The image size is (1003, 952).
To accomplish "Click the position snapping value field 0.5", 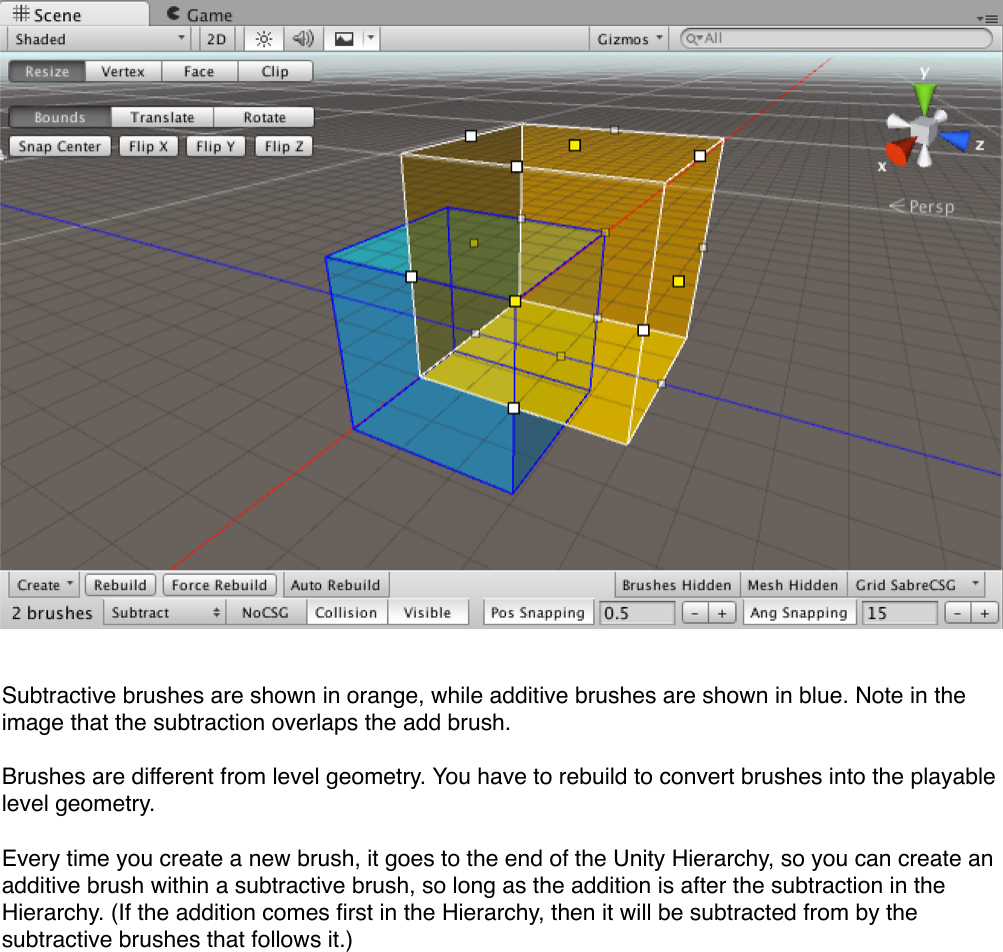I will click(x=637, y=613).
